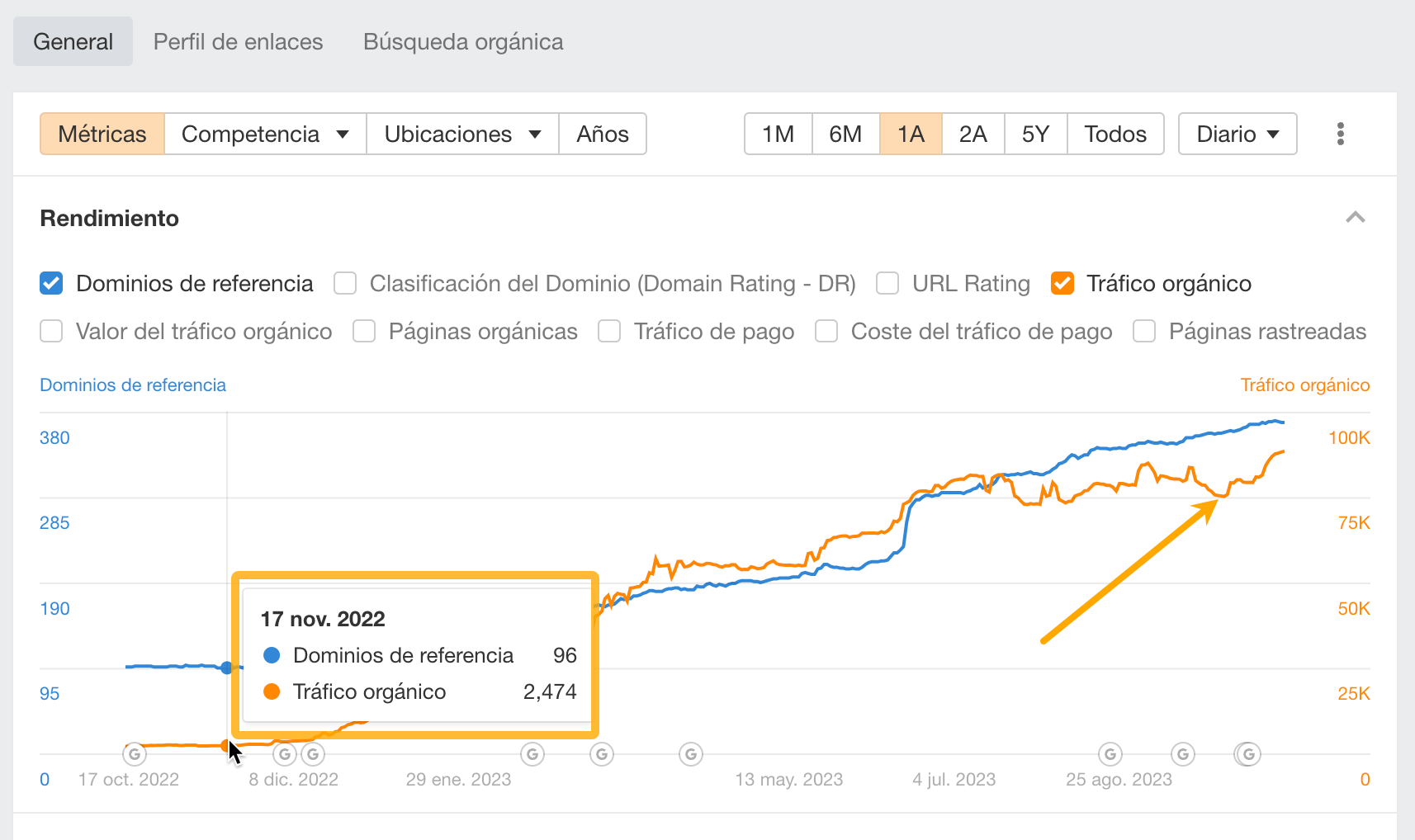This screenshot has width=1415, height=840.
Task: Open the Búsqueda orgánica tab
Action: [x=462, y=41]
